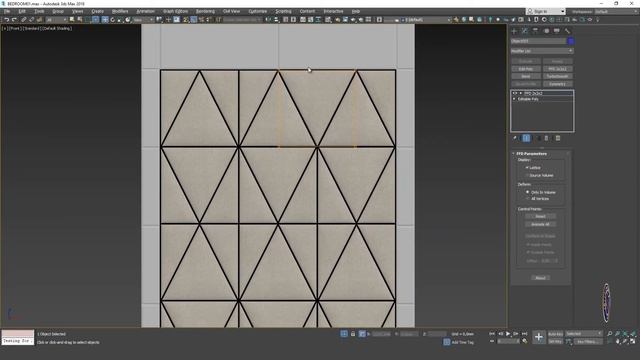640x360 pixels.
Task: Activate the Select and Rotate tool
Action: (x=113, y=20)
